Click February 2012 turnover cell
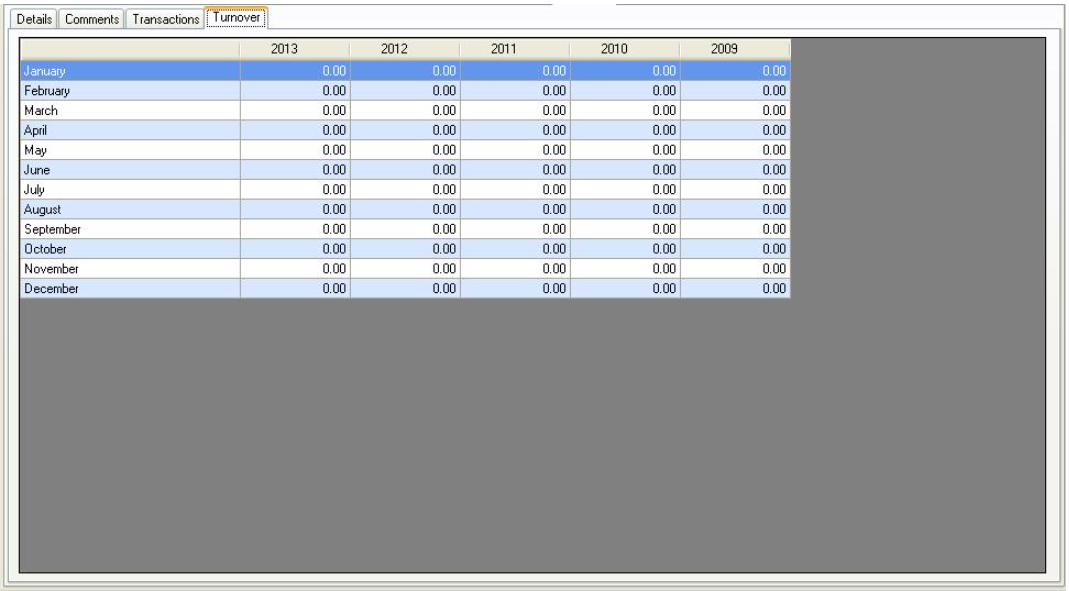This screenshot has height=591, width=1069. click(x=405, y=91)
